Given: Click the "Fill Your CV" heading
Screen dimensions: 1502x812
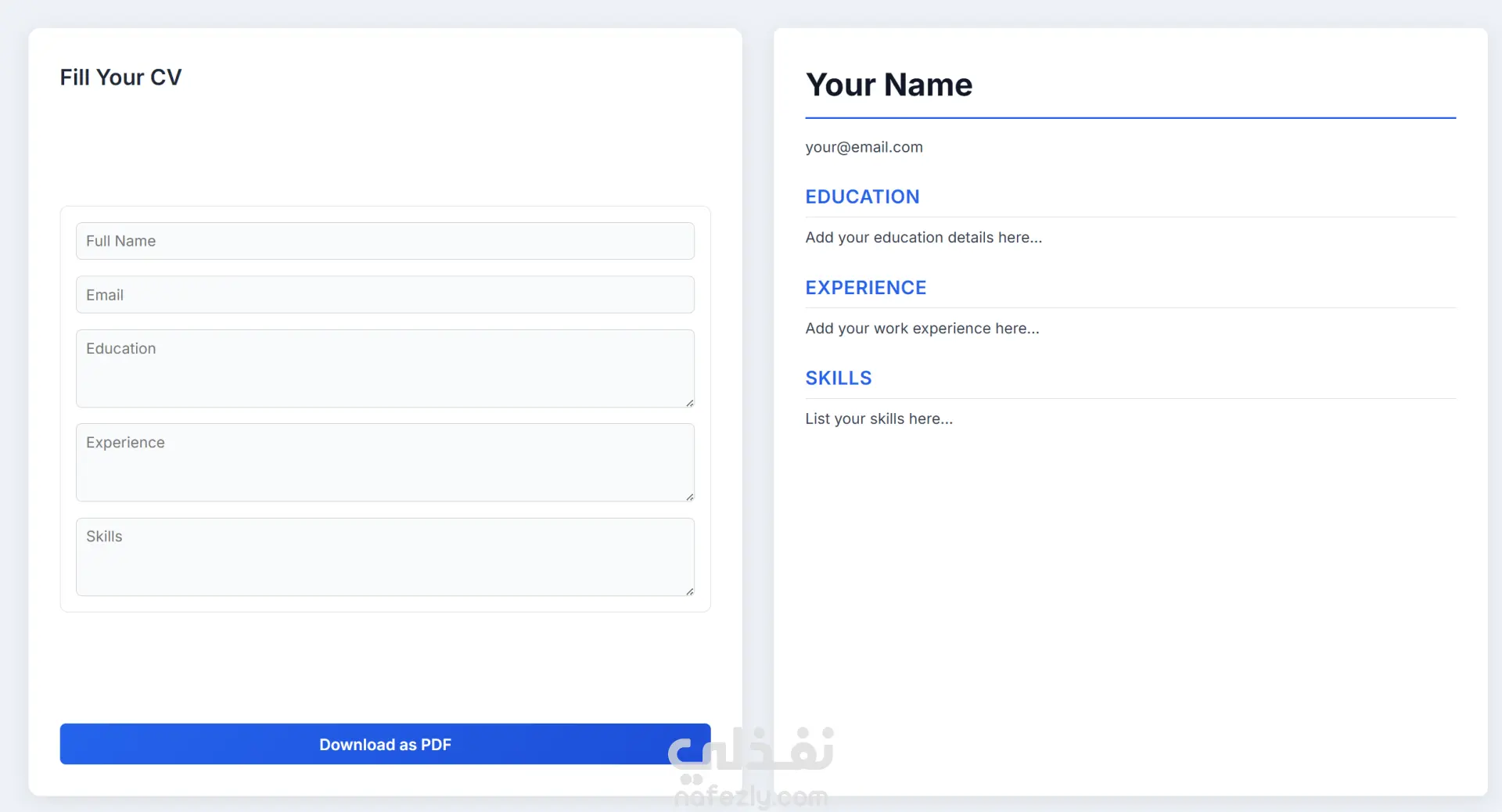Looking at the screenshot, I should (120, 77).
